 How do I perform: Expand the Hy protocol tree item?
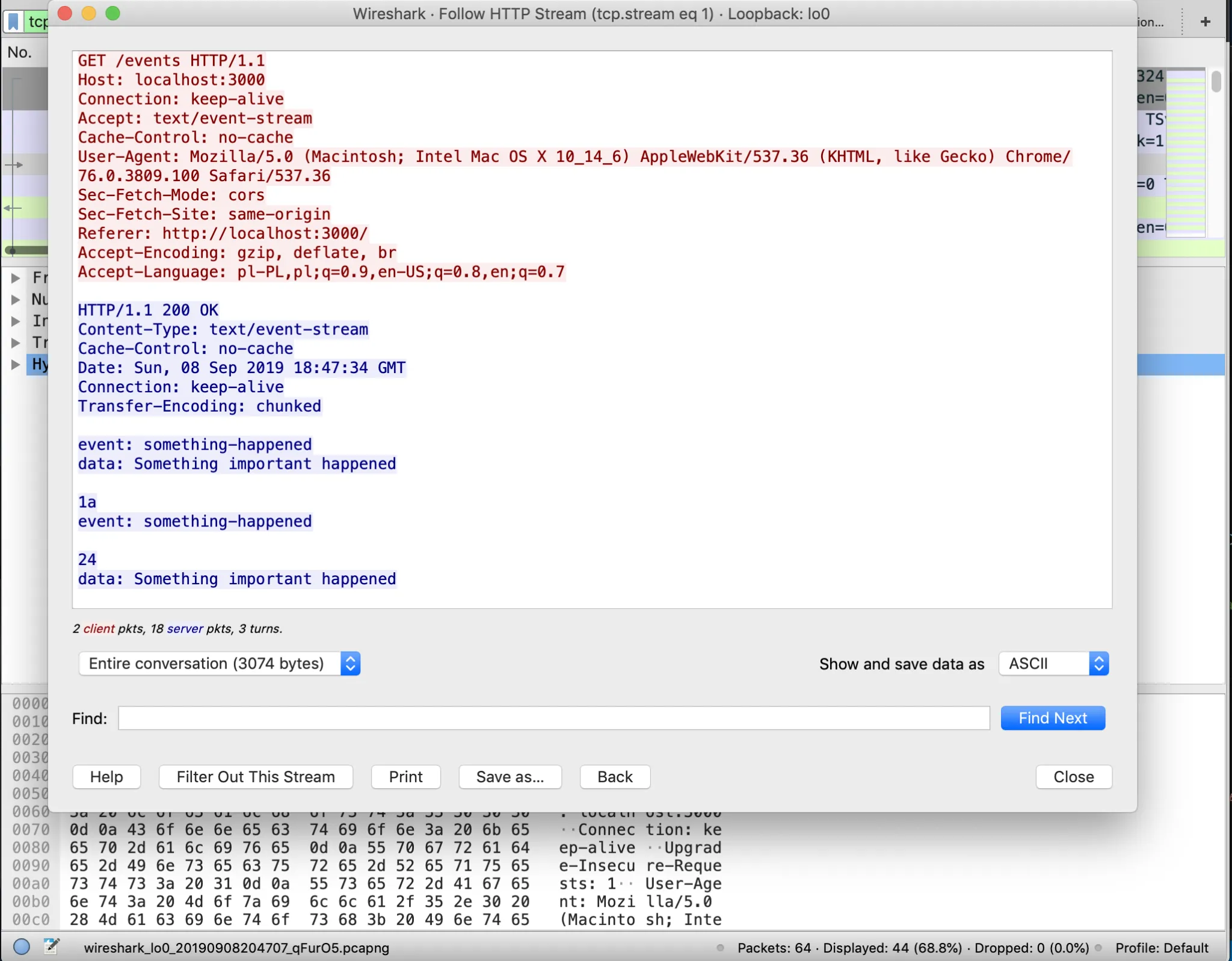click(x=16, y=364)
